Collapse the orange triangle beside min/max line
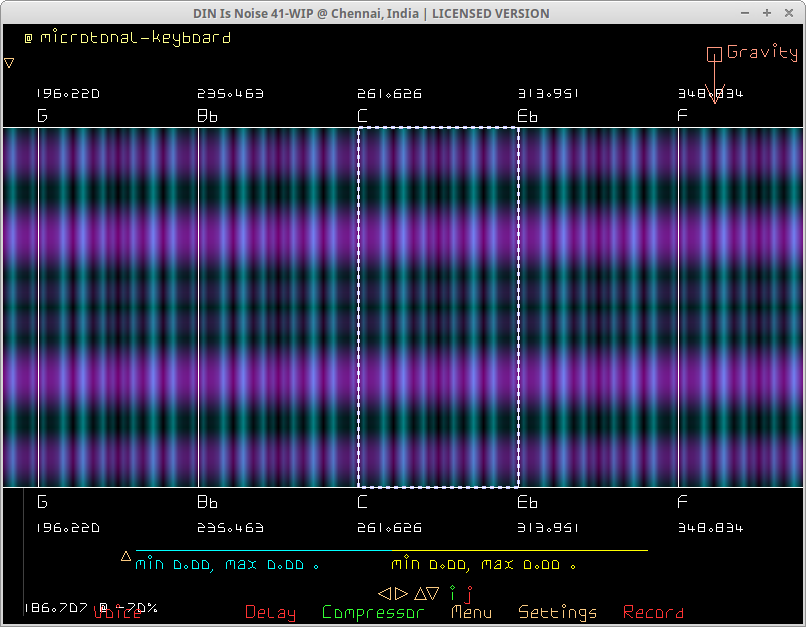 point(126,556)
